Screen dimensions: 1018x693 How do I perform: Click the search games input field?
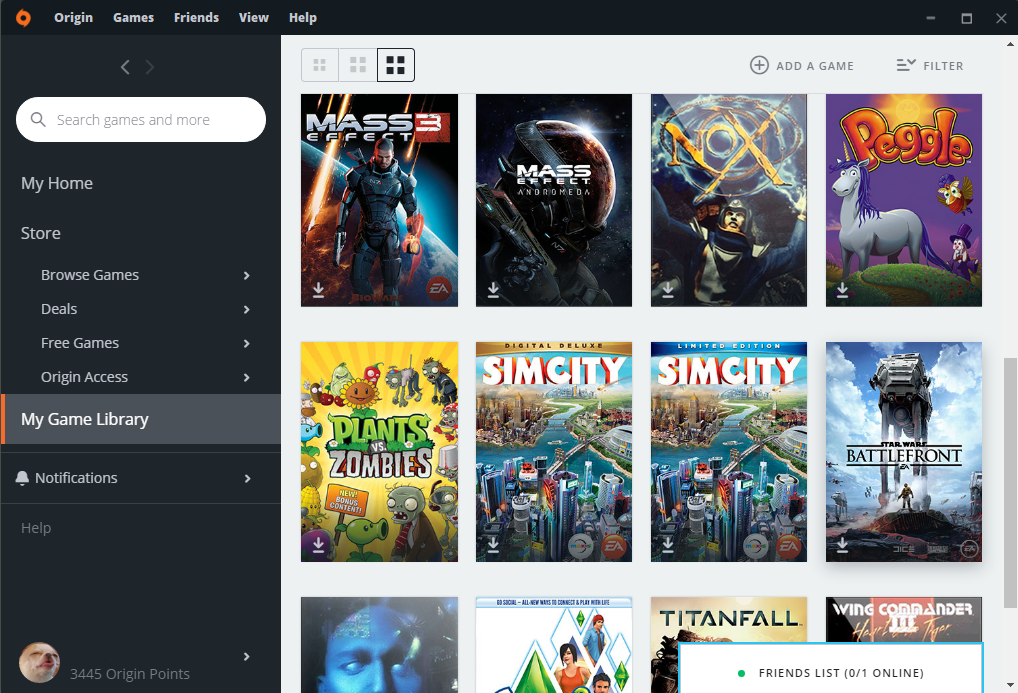coord(141,120)
